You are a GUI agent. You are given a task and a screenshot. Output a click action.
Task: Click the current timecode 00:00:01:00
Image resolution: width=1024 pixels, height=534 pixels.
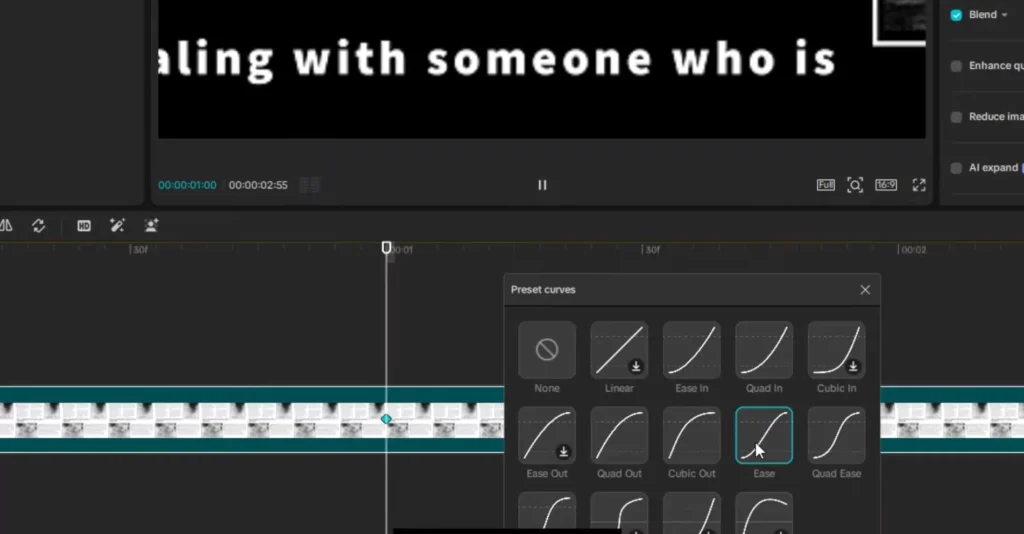187,185
